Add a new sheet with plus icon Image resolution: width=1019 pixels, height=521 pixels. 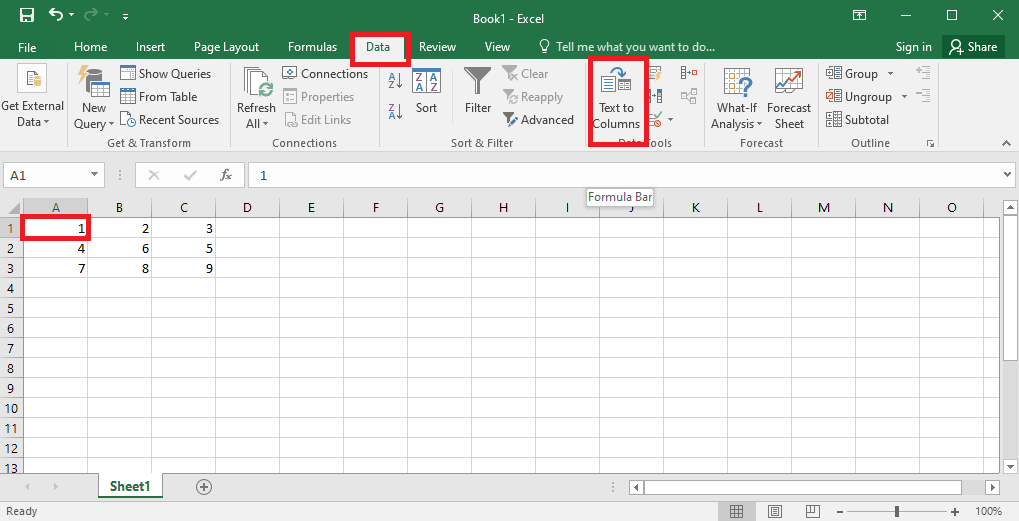(x=204, y=487)
